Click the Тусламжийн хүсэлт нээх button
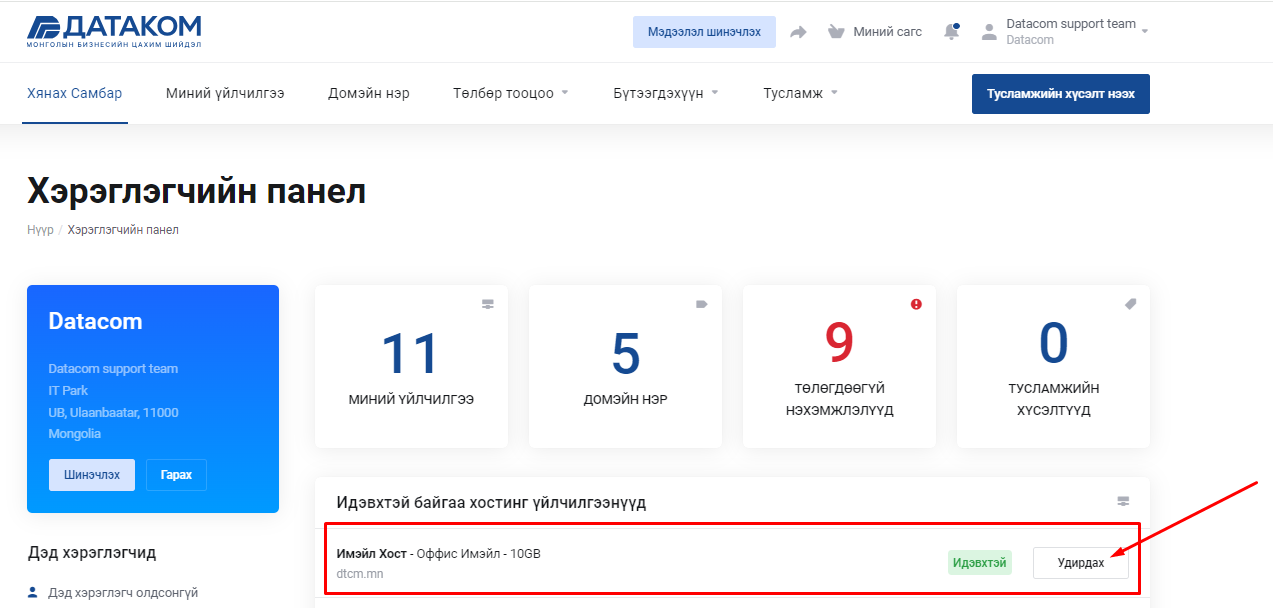The image size is (1273, 608). pos(1061,94)
